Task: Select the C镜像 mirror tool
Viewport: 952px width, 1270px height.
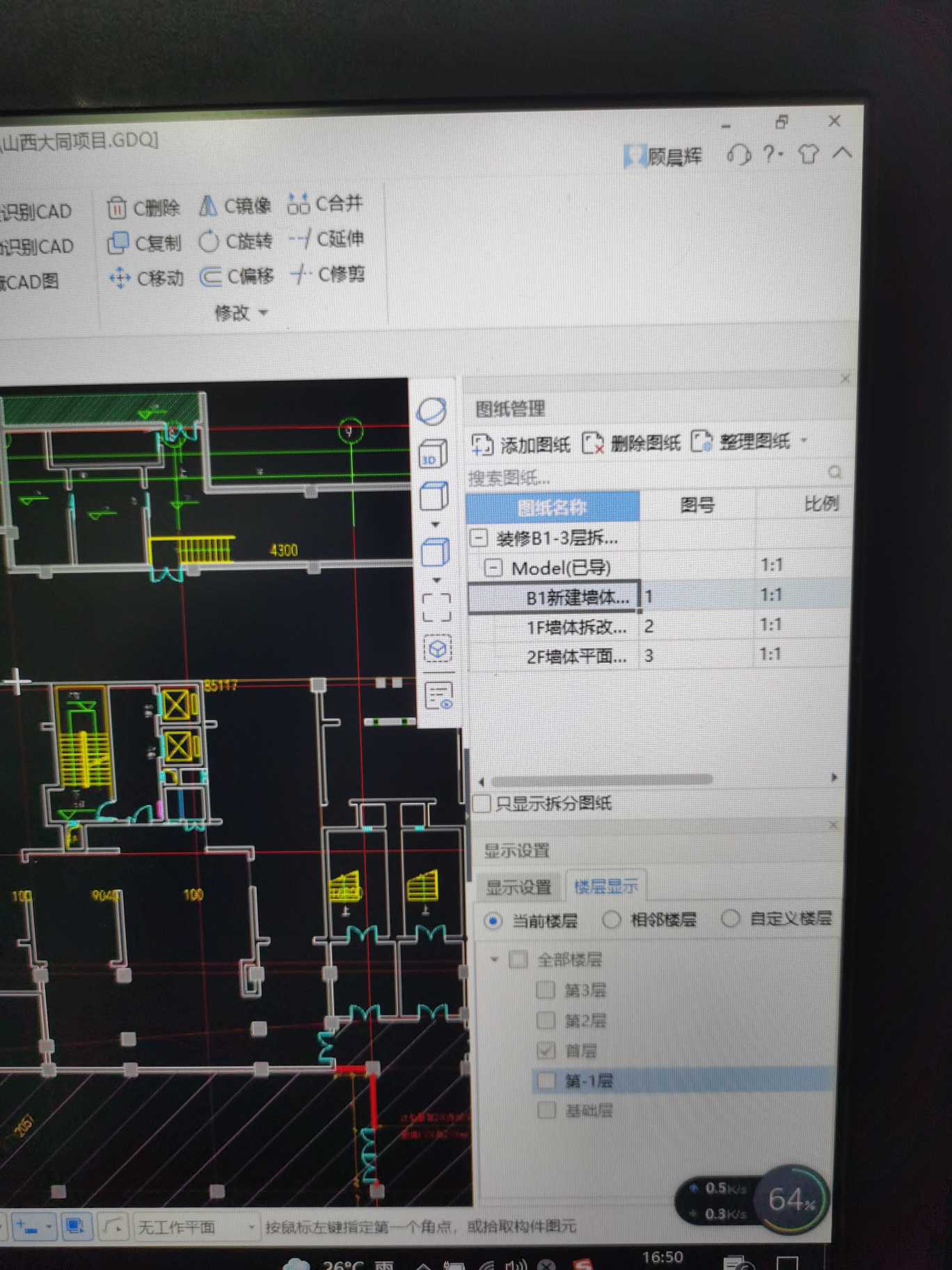Action: (x=235, y=205)
